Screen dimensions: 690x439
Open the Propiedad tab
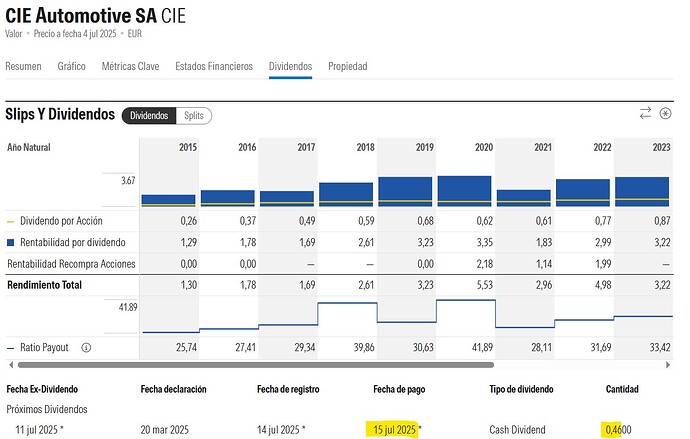(348, 66)
